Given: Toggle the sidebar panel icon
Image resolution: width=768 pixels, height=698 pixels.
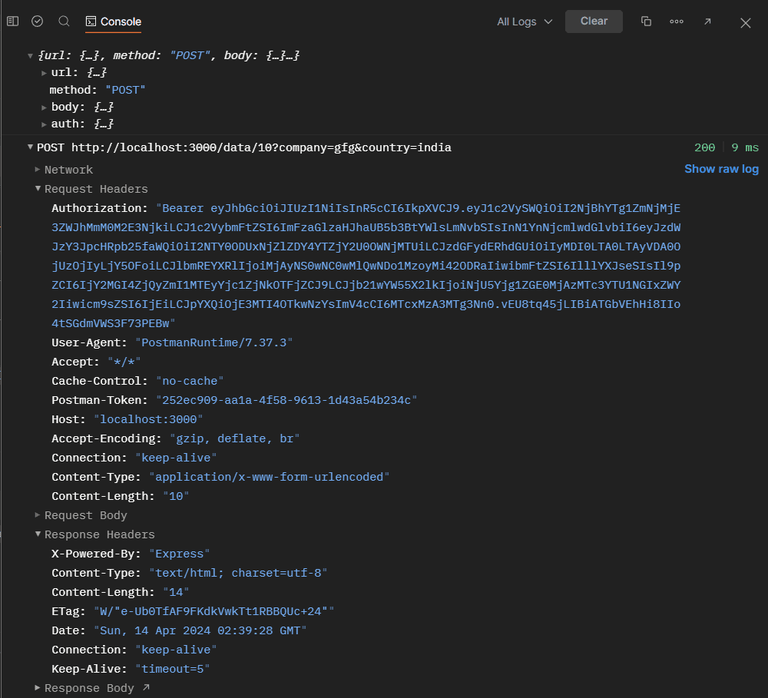Looking at the screenshot, I should point(13,21).
